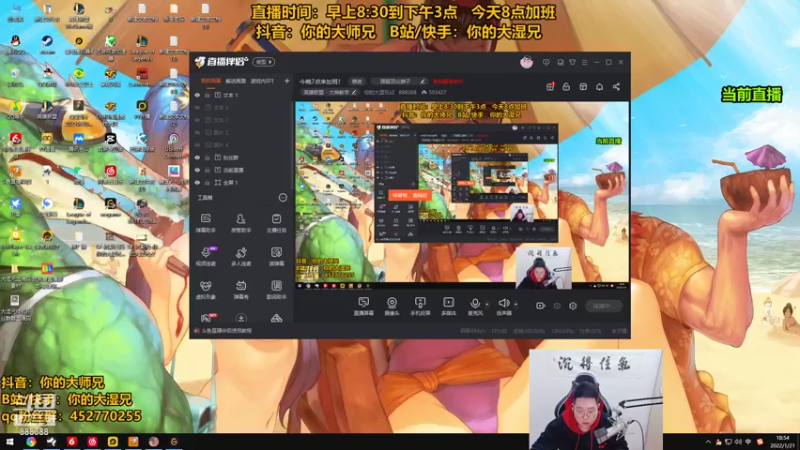Open the streamer avatar in title bar
This screenshot has height=450, width=800.
[x=527, y=62]
